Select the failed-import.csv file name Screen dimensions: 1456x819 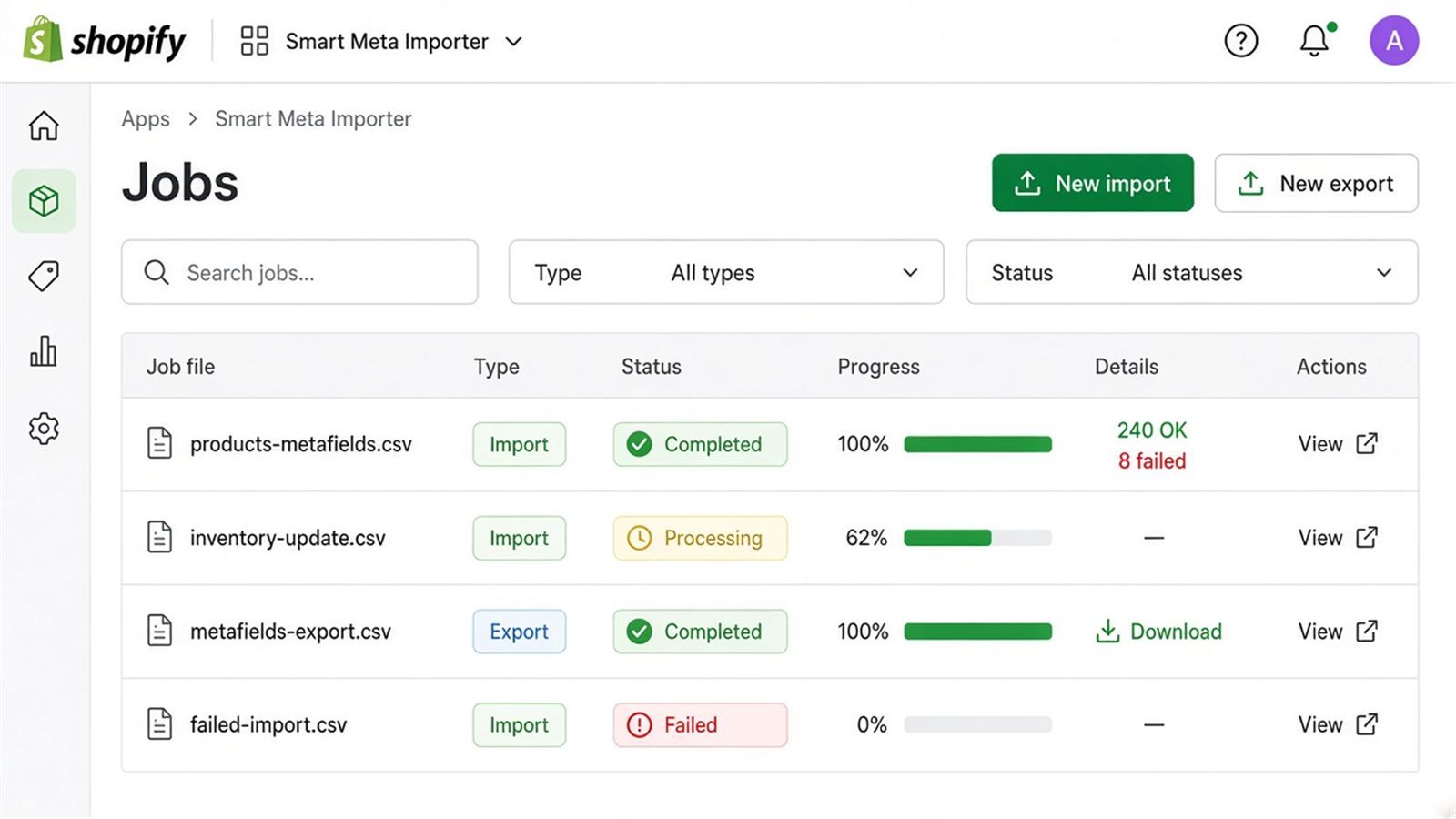(x=268, y=725)
